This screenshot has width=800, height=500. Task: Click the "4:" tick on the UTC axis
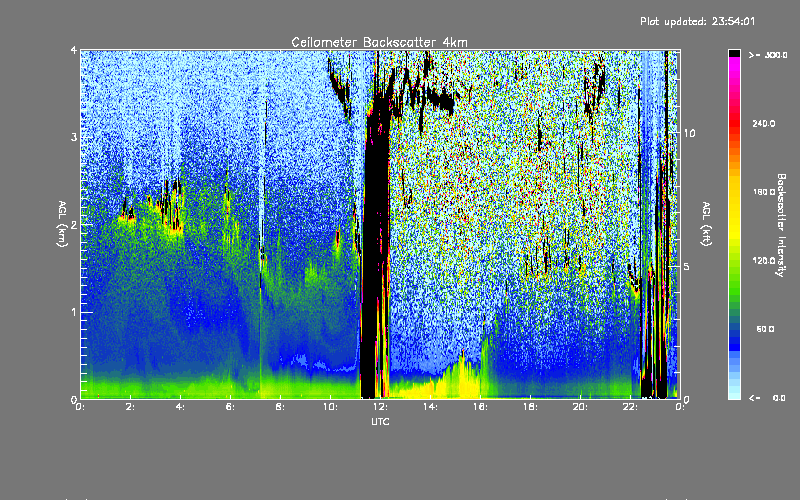pyautogui.click(x=181, y=407)
